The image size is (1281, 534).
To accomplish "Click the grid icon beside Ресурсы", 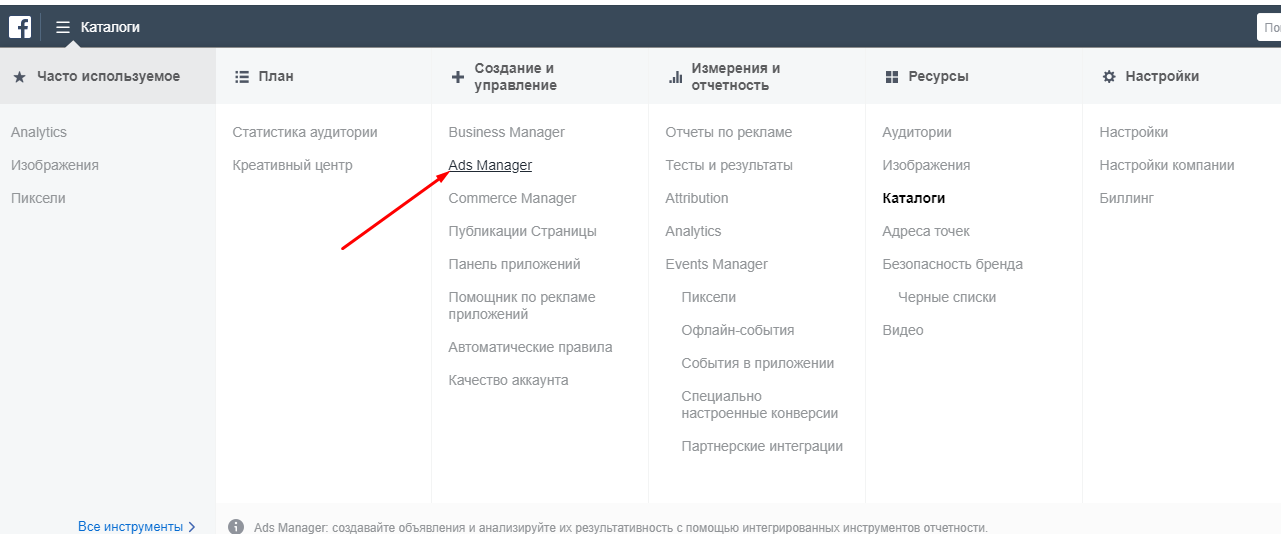I will point(892,77).
